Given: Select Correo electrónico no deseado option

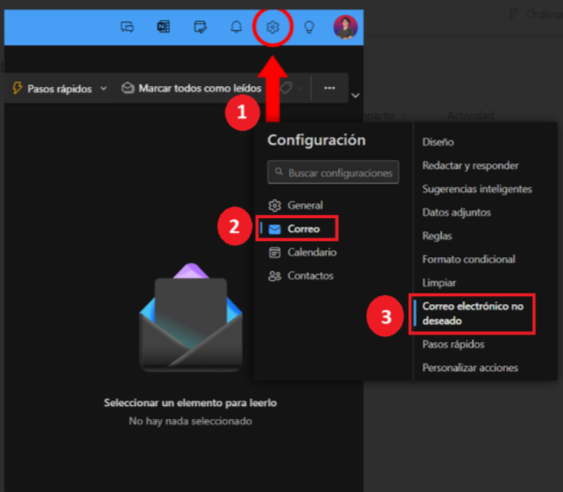Looking at the screenshot, I should pos(473,314).
